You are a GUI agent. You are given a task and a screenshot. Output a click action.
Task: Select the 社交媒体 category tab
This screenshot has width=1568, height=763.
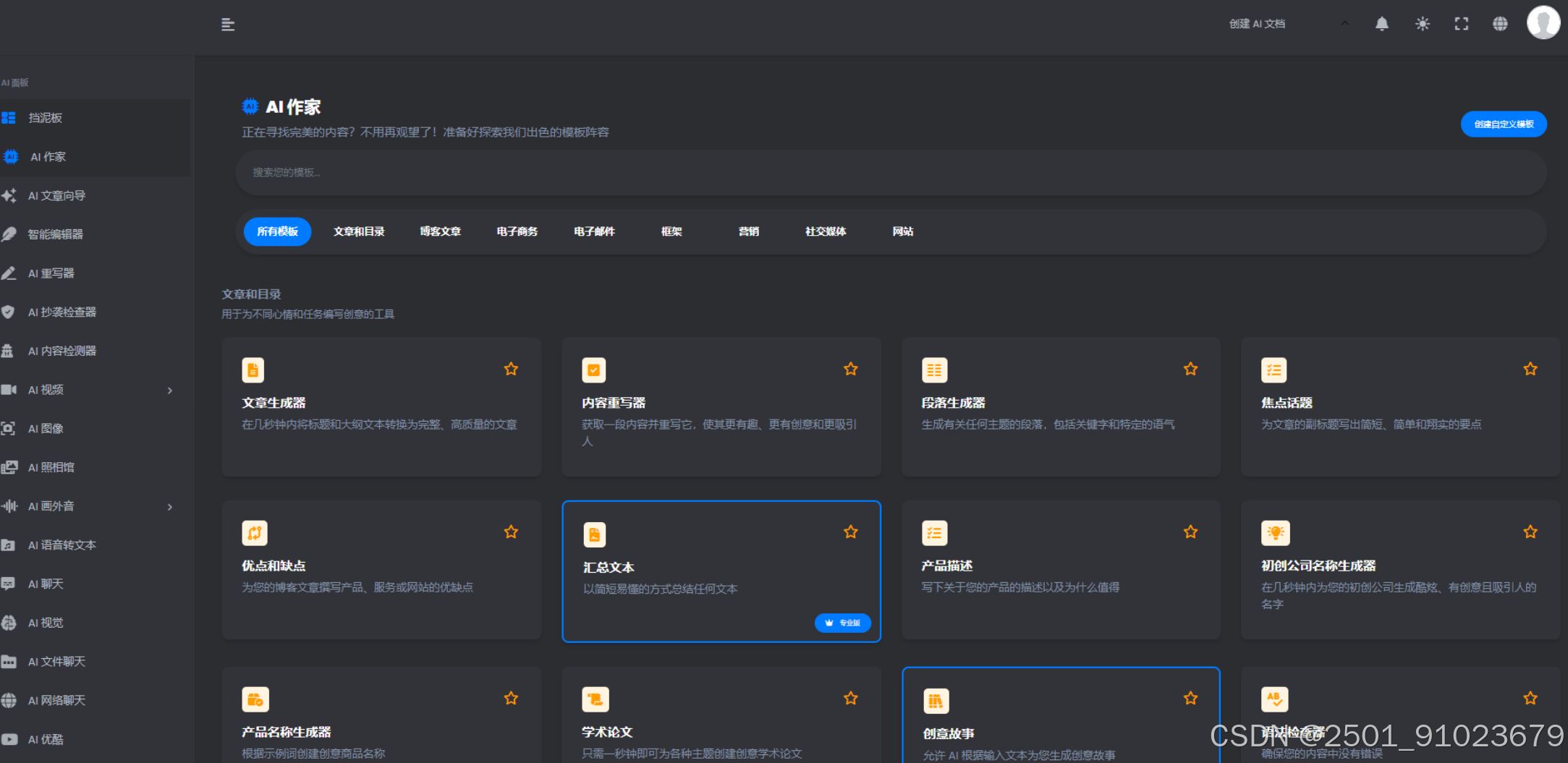coord(824,231)
